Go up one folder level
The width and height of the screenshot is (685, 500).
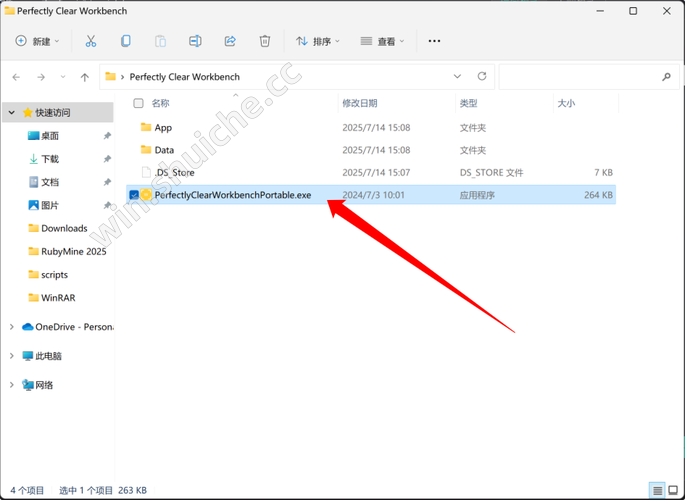tap(85, 77)
